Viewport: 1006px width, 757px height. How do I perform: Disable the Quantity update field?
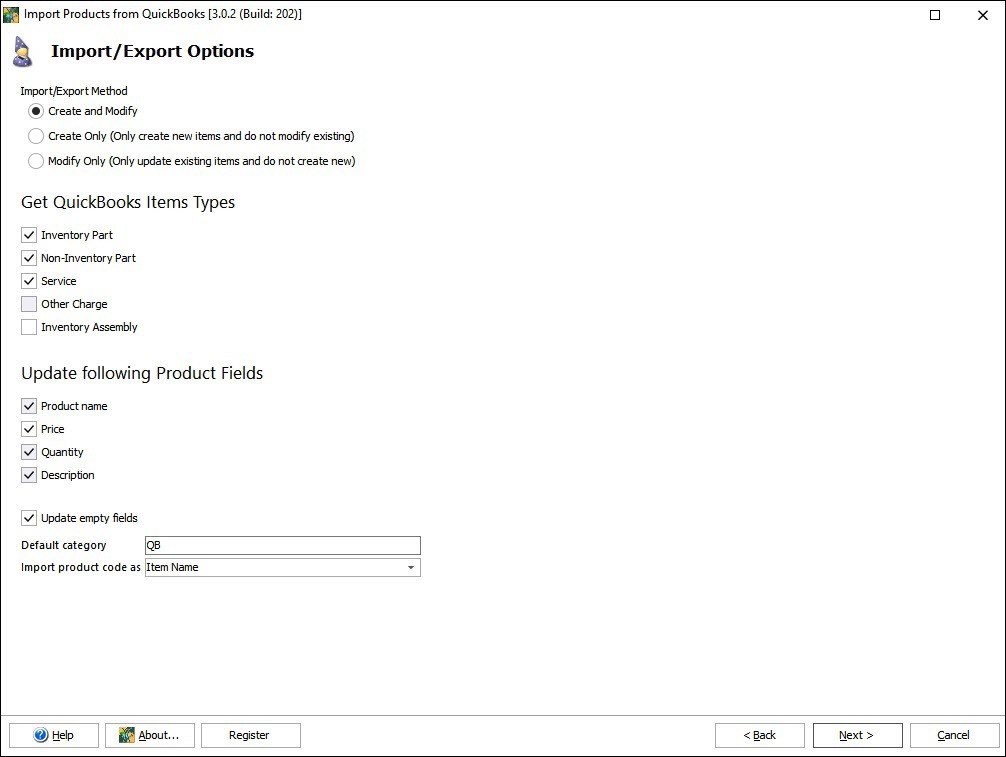tap(29, 451)
